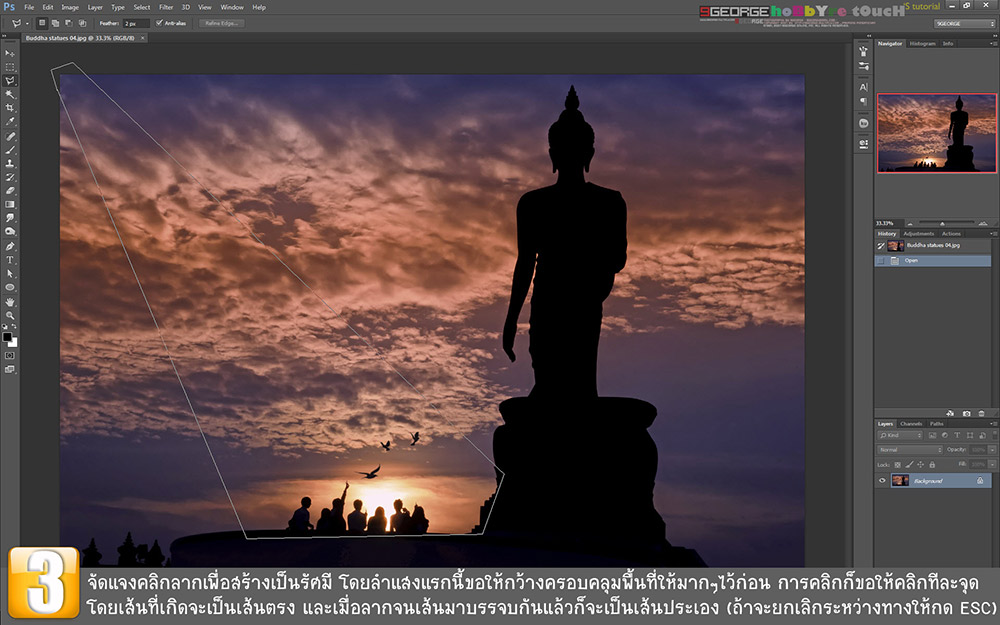
Task: Select the Move tool
Action: [10, 54]
